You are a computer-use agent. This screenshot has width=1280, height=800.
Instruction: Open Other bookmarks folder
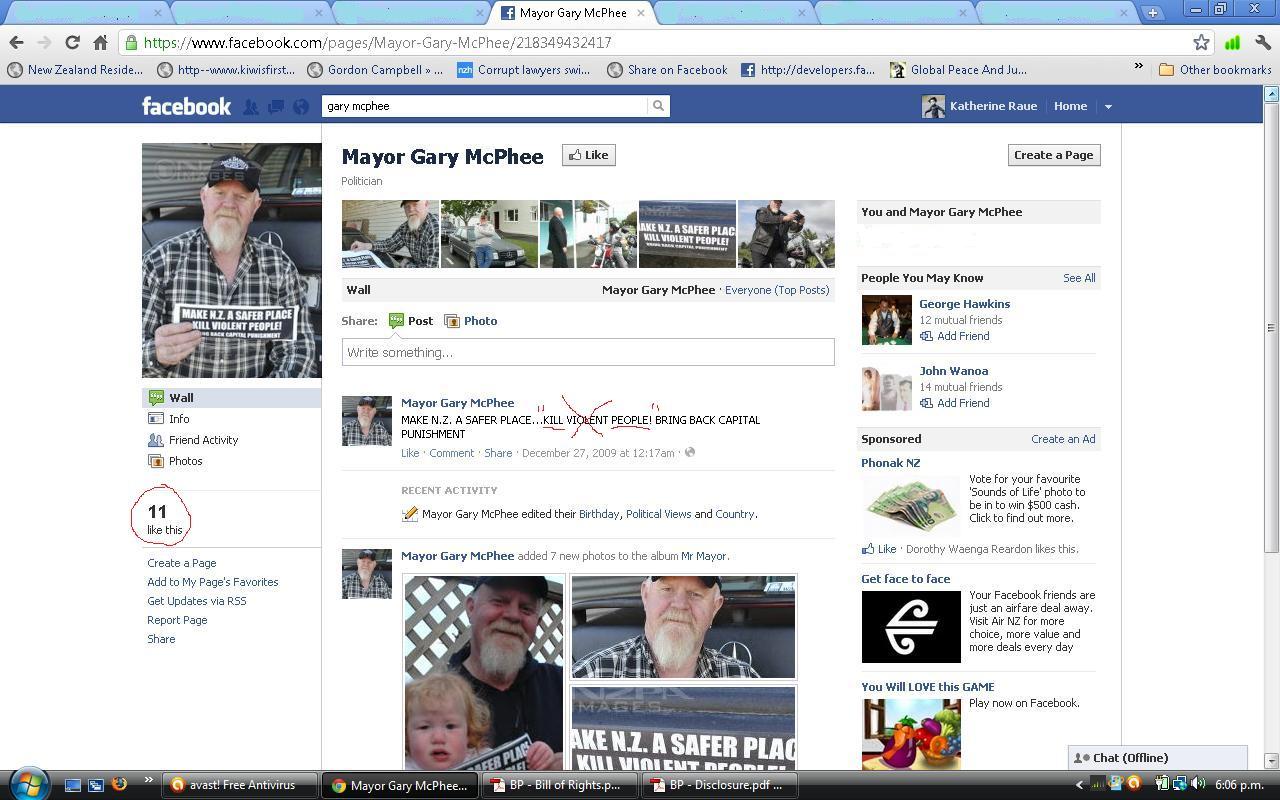coord(1216,70)
